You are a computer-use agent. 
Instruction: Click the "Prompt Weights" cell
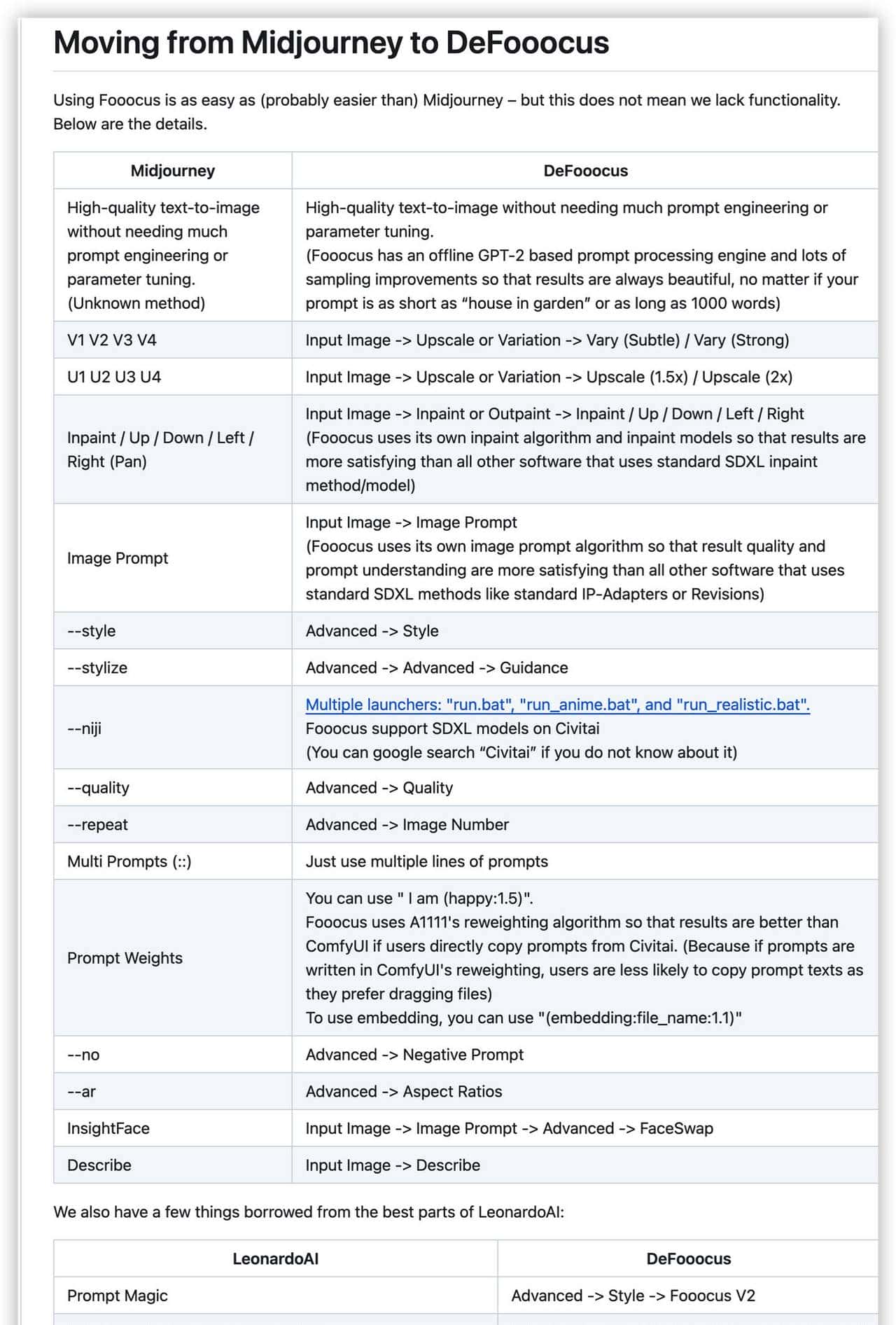125,958
